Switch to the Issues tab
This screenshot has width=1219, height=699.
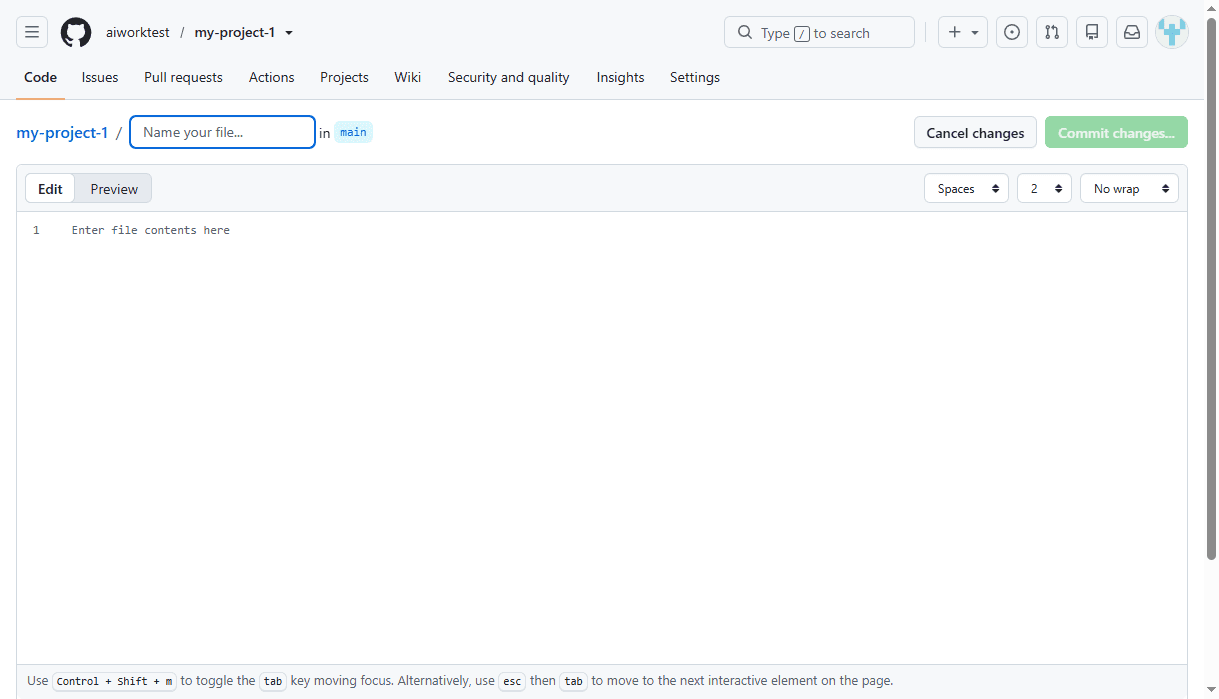[x=100, y=77]
